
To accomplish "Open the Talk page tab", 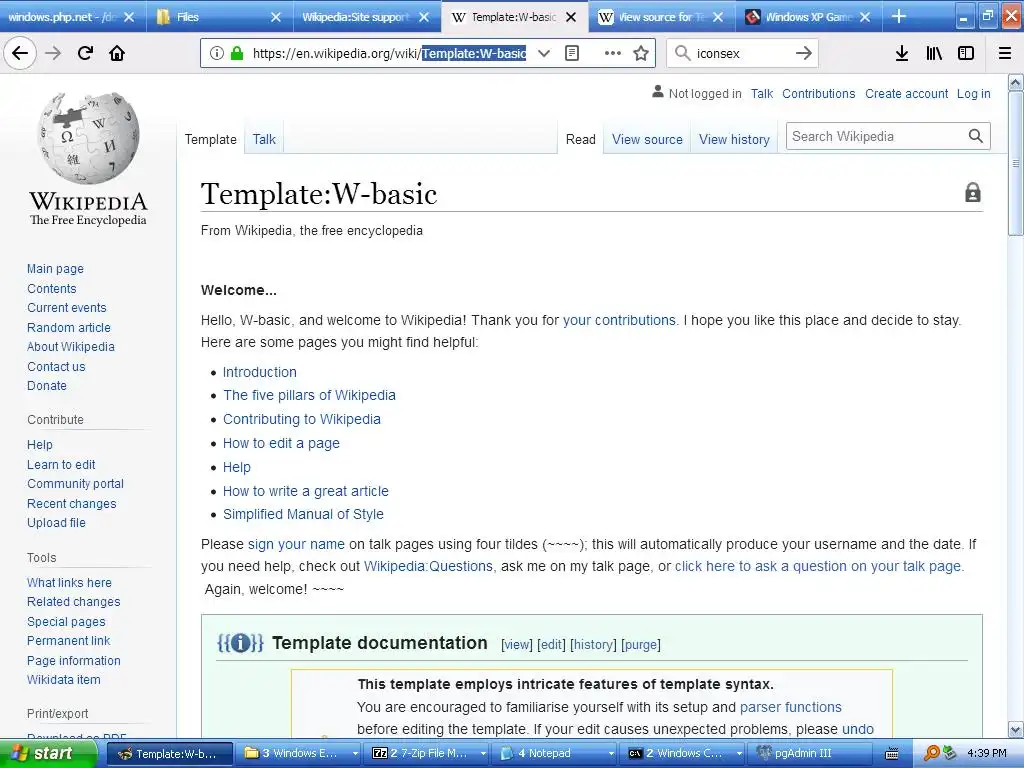I will click(x=264, y=139).
